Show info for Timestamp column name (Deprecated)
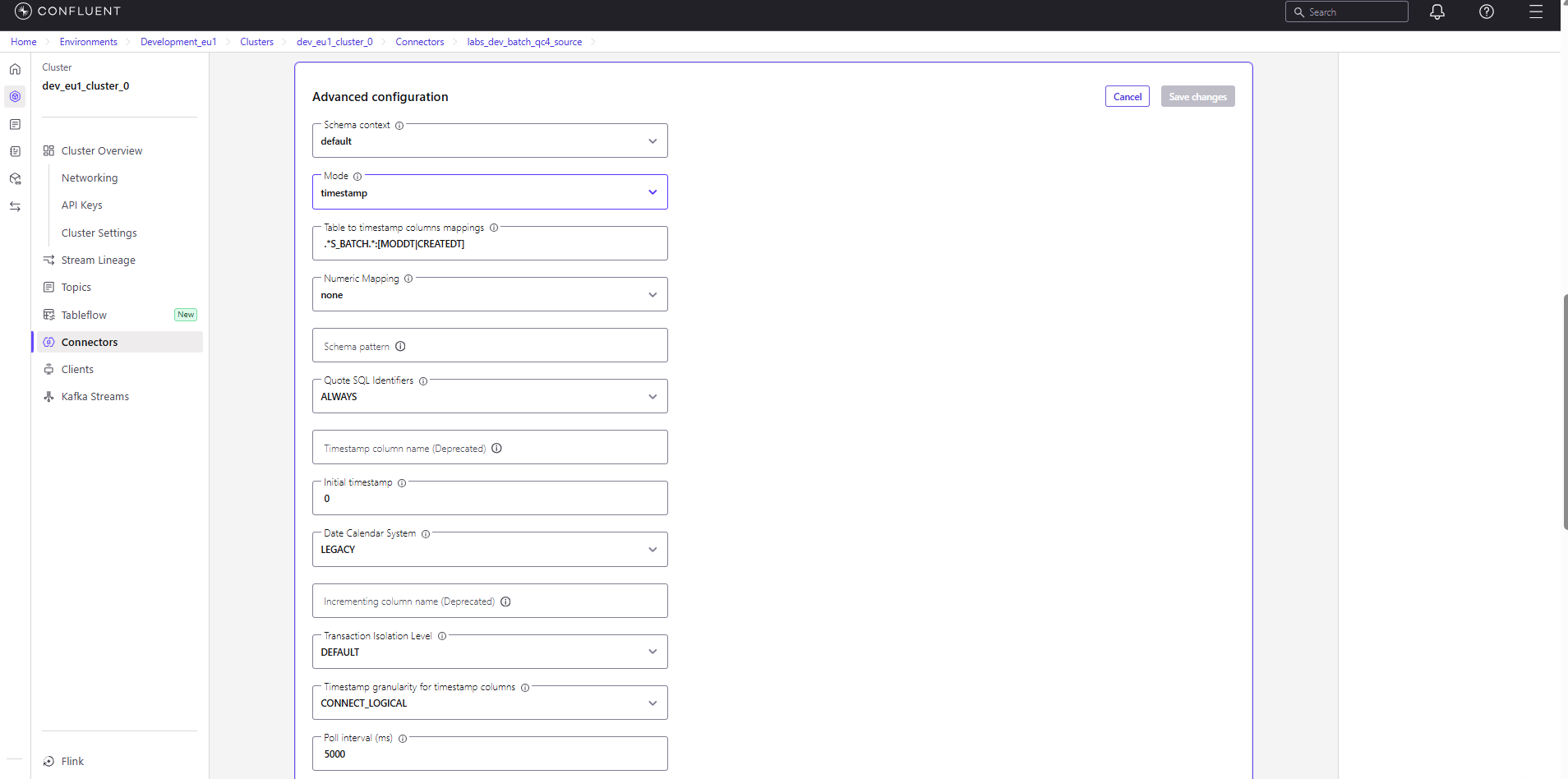Screen dimensions: 1568x779 pos(496,449)
